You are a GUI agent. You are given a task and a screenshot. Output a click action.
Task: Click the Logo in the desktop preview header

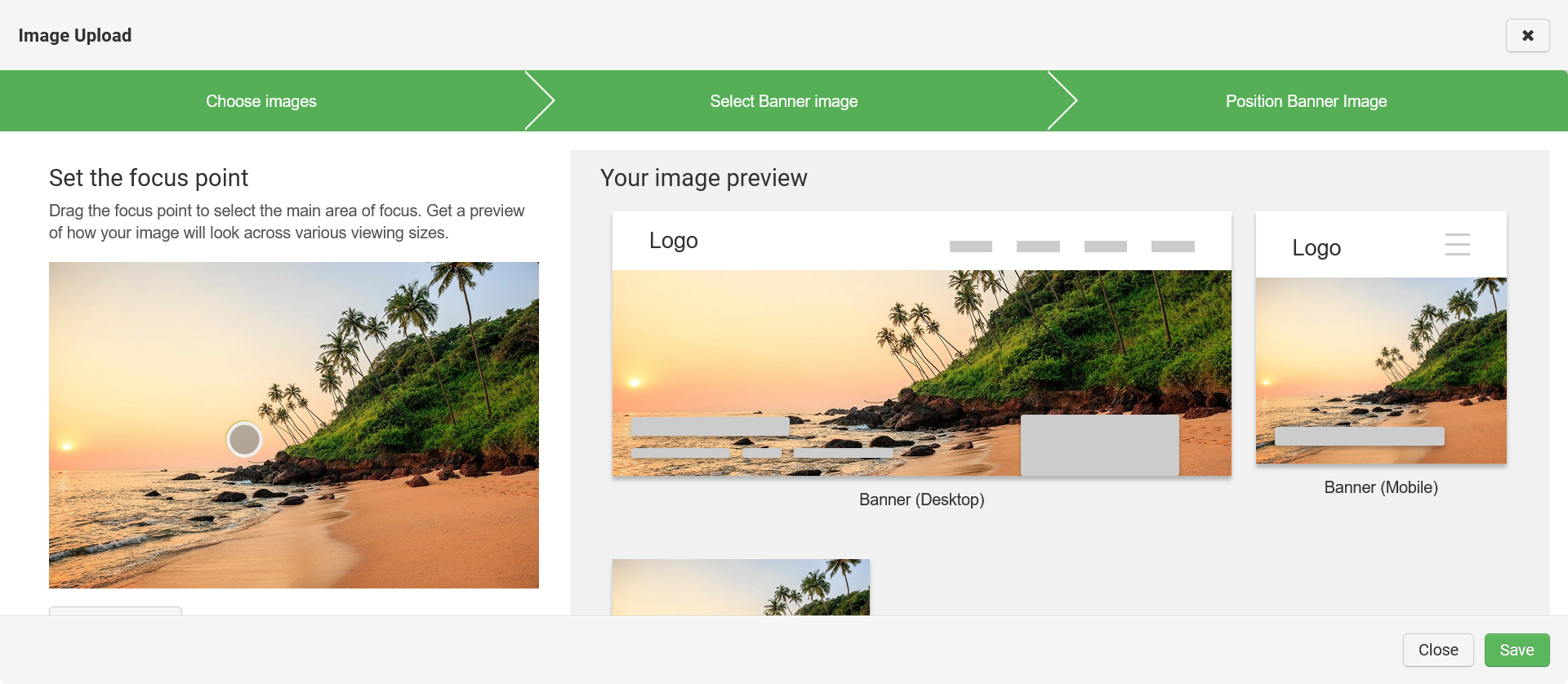(x=673, y=241)
